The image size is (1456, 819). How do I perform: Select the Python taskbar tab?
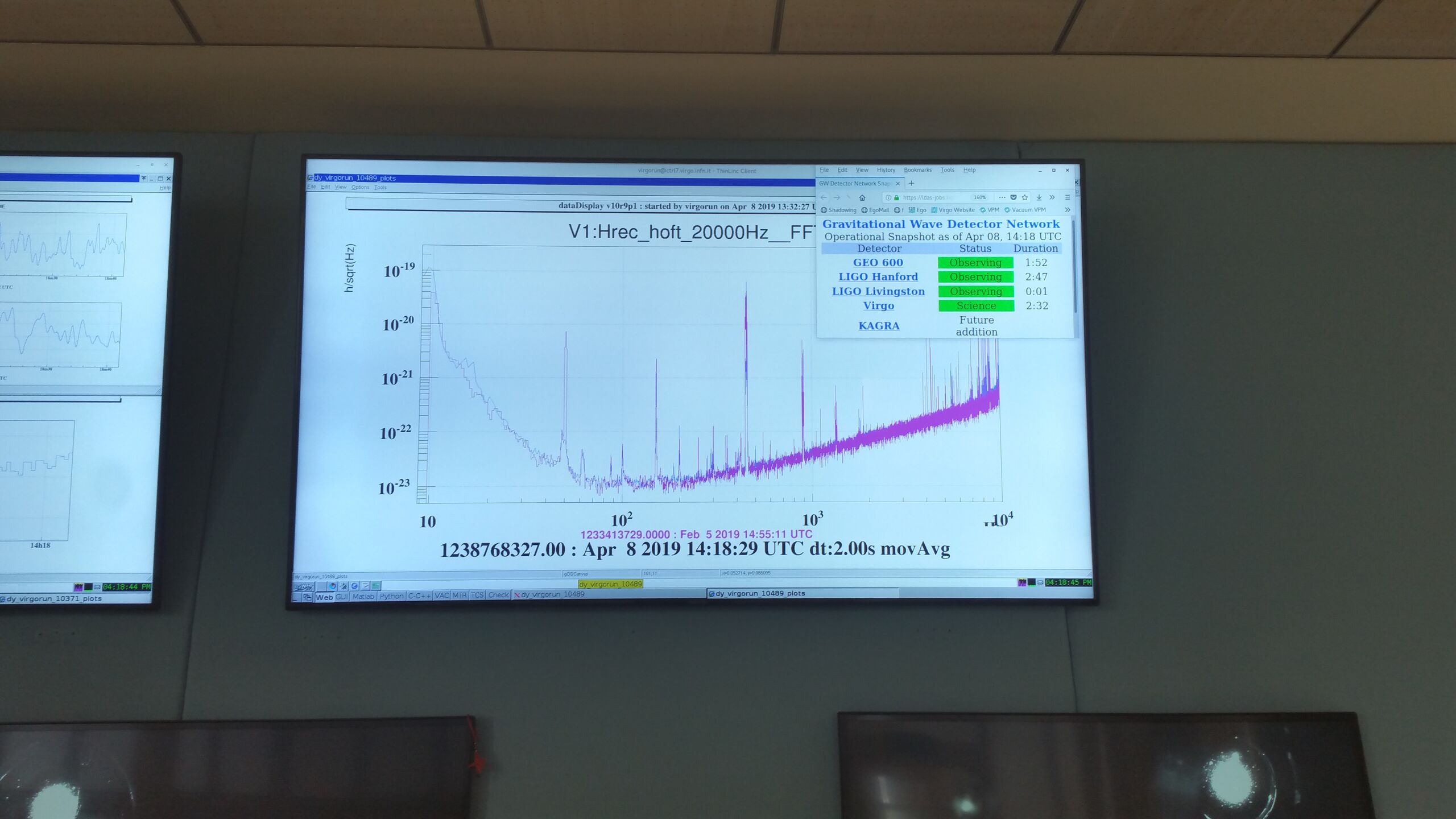(x=391, y=597)
